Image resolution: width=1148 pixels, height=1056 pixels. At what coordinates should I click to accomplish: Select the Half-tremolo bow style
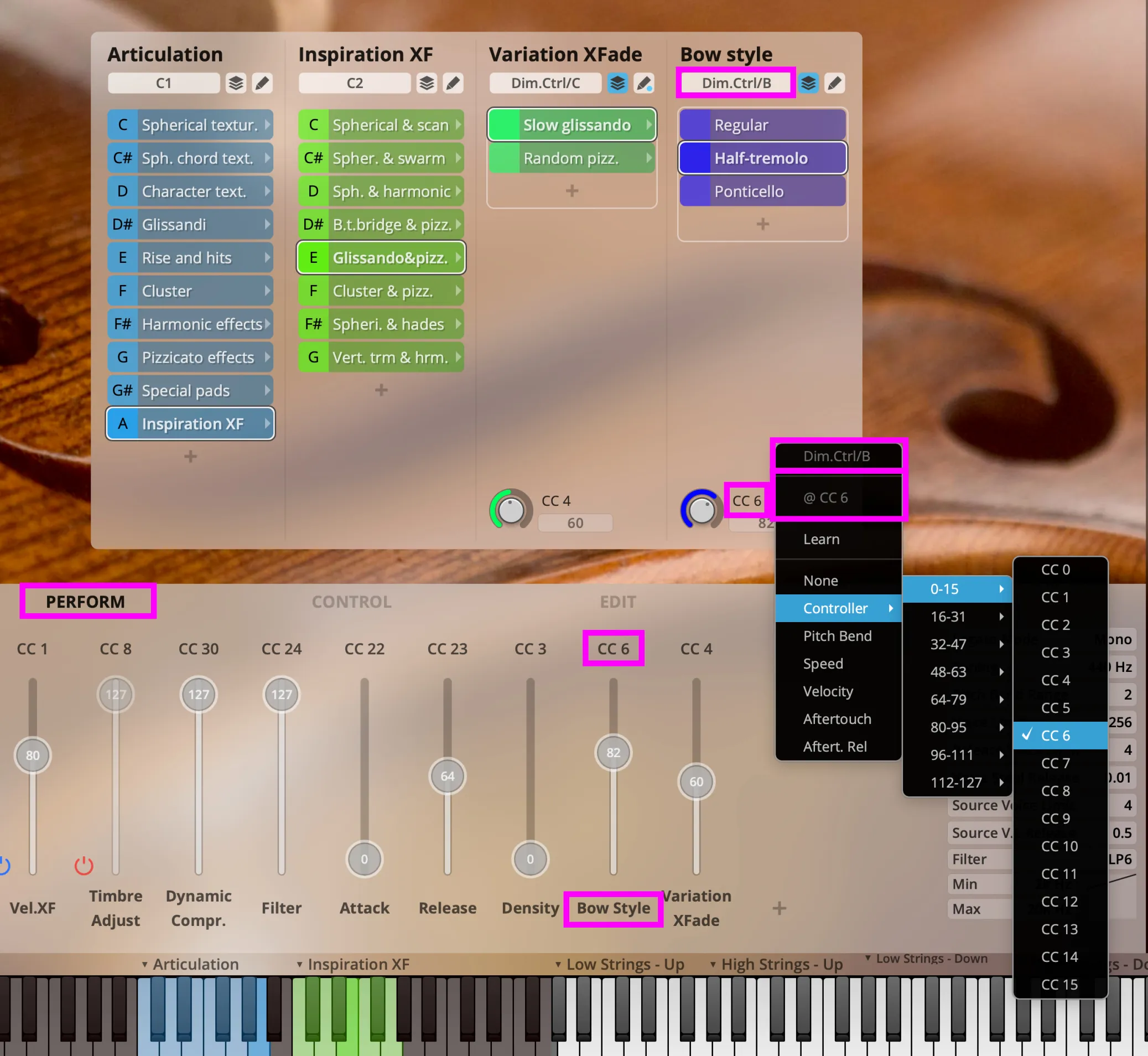tap(762, 158)
